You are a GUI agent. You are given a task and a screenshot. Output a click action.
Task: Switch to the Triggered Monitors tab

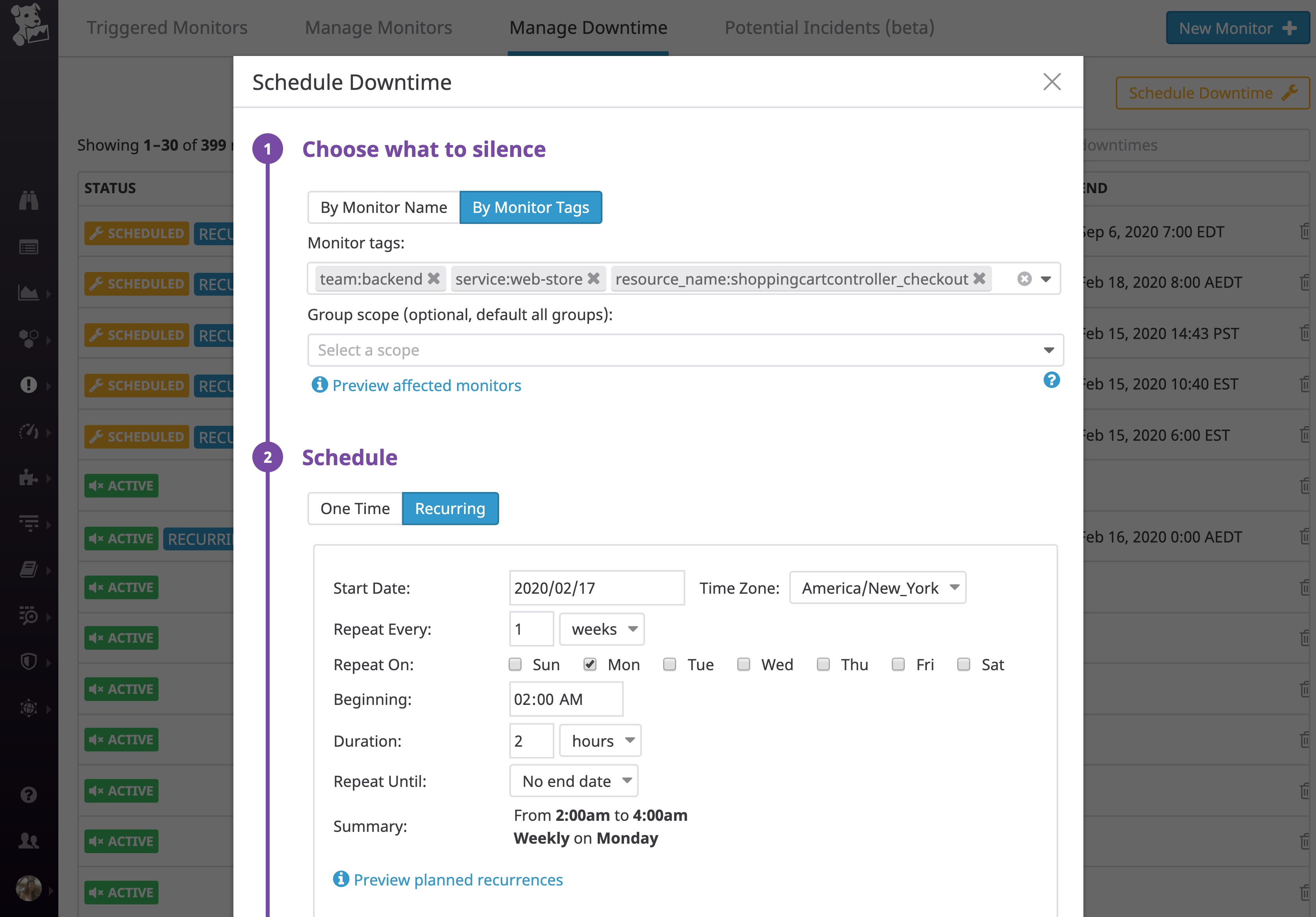(167, 27)
